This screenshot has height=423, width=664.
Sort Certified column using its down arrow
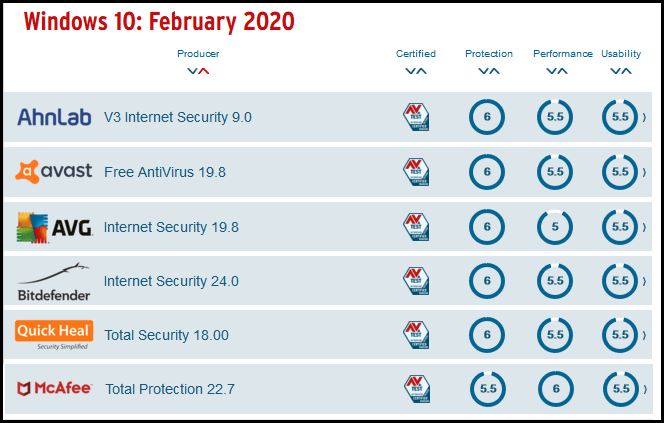[x=410, y=71]
